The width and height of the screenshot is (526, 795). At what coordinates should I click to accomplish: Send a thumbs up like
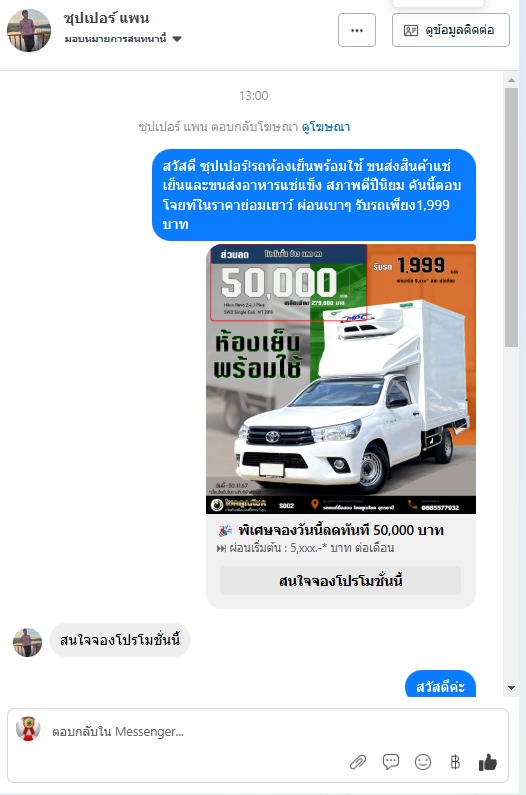click(488, 762)
